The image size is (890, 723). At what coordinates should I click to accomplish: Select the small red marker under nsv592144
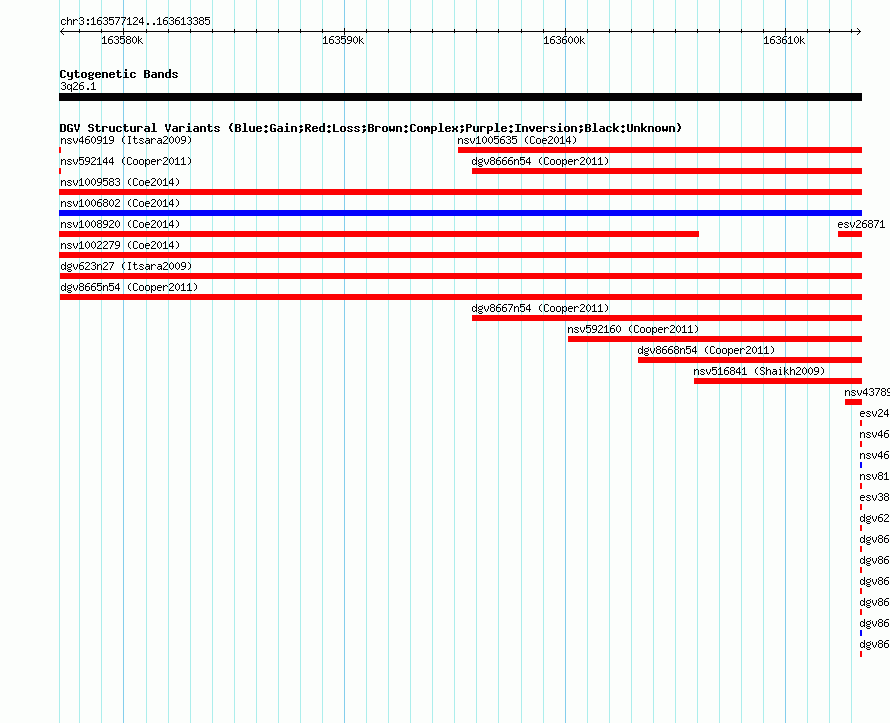click(60, 171)
